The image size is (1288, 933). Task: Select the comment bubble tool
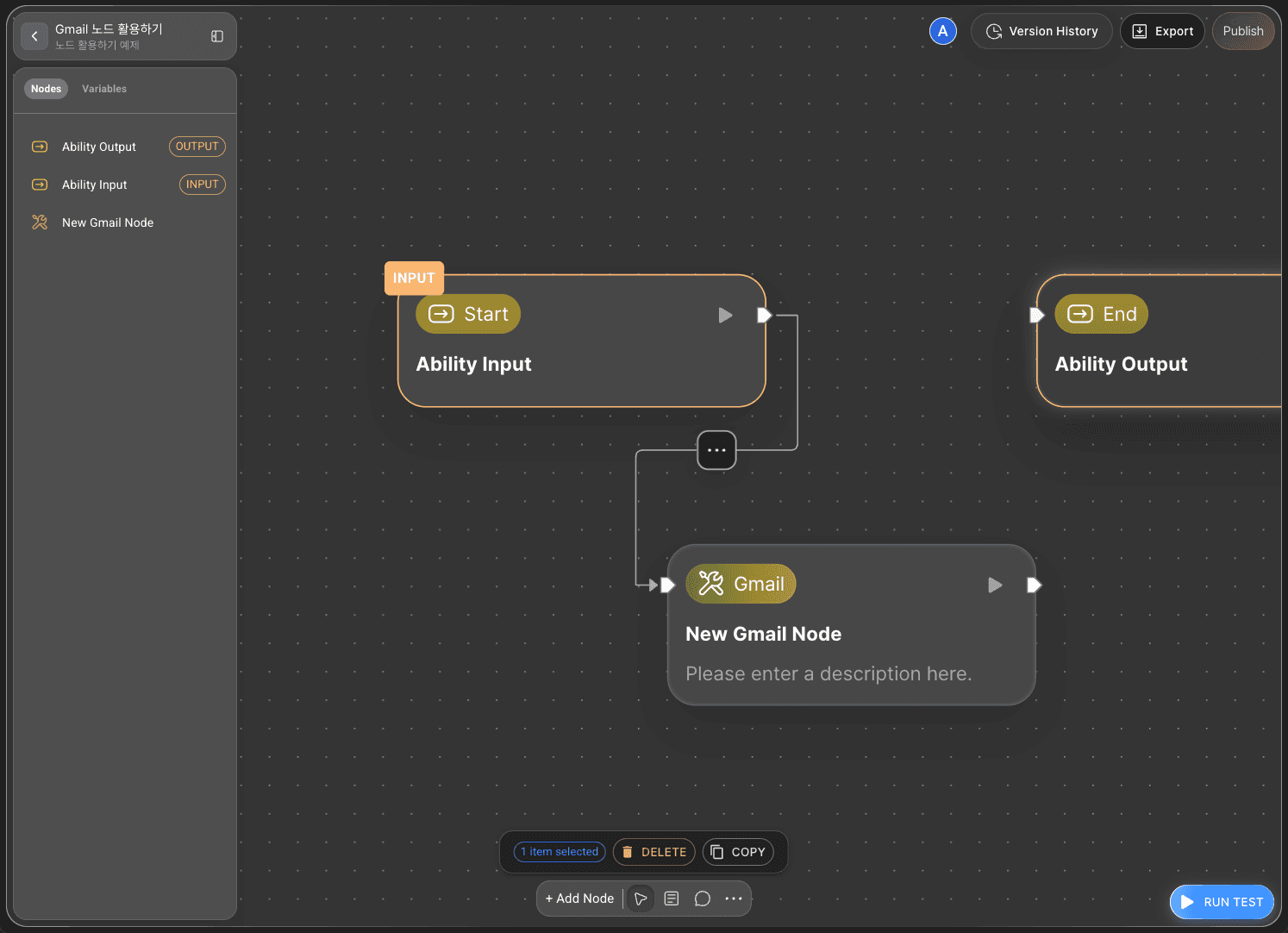703,899
